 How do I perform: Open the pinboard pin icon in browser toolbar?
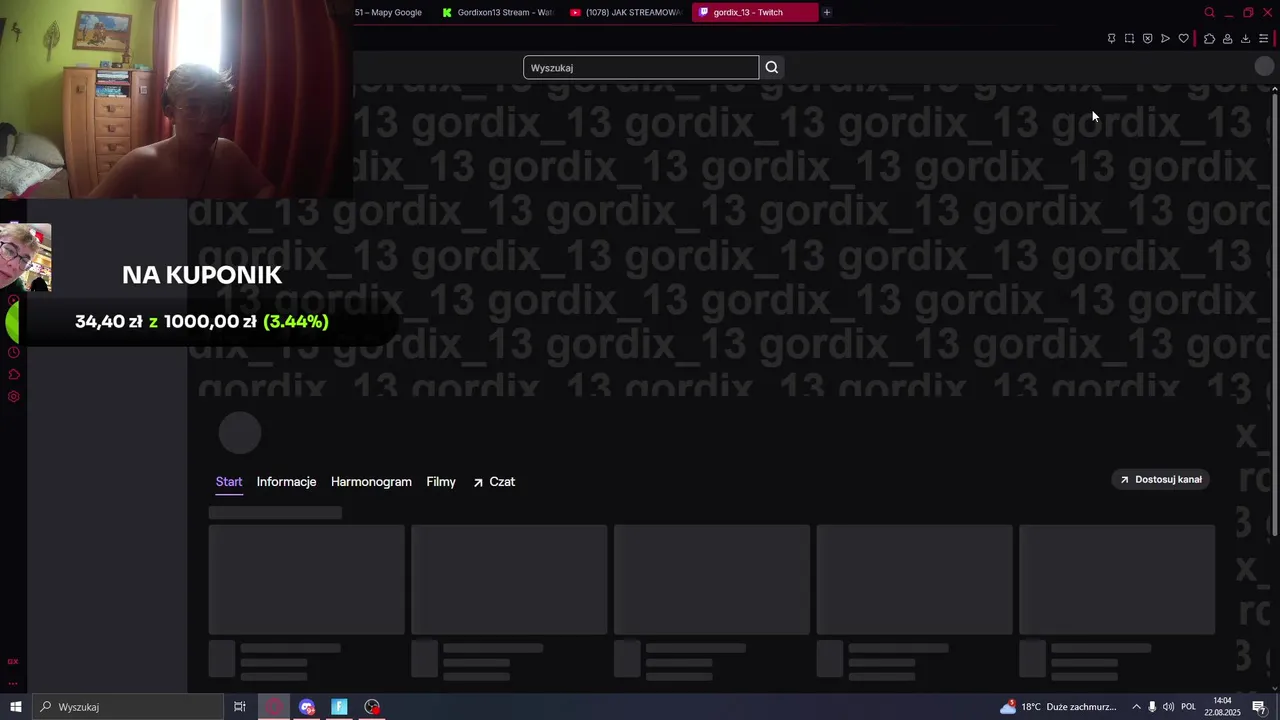coord(1111,39)
